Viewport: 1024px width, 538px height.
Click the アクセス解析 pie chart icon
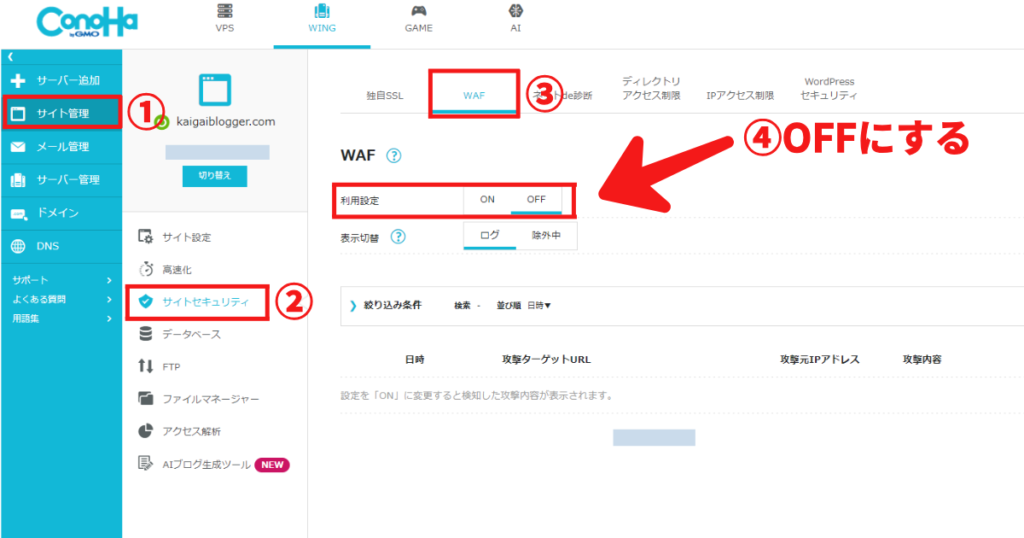click(146, 431)
